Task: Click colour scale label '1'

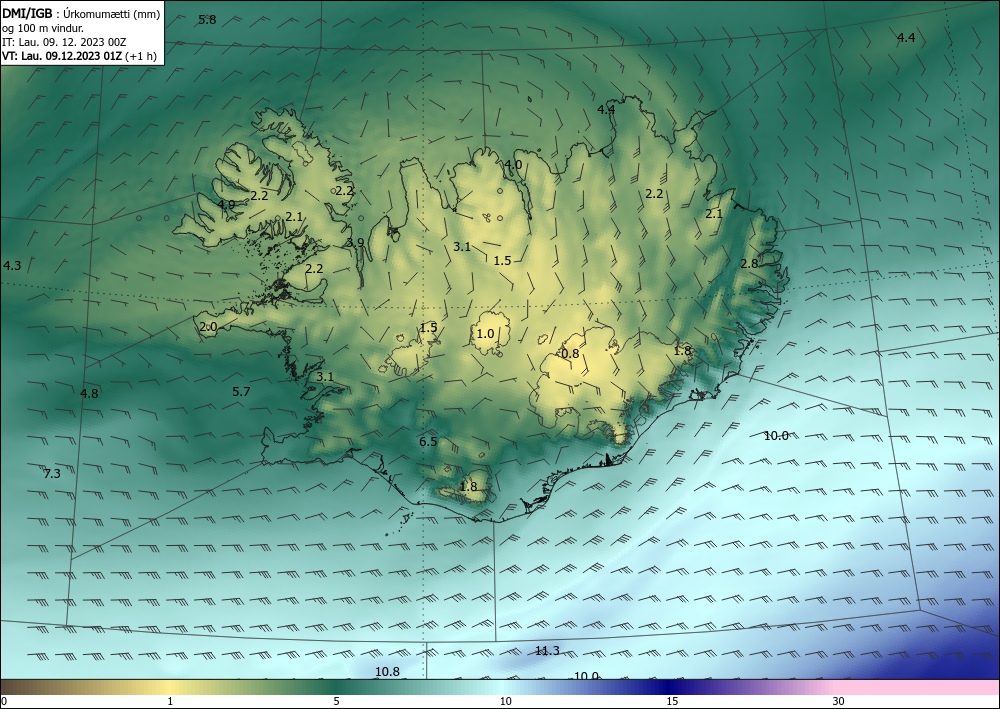Action: point(170,702)
